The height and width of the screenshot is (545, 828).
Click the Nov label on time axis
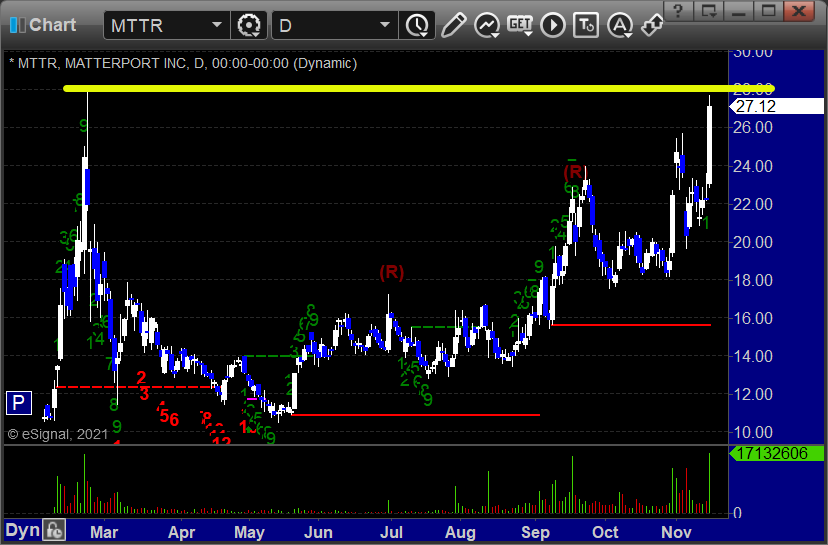tap(676, 532)
